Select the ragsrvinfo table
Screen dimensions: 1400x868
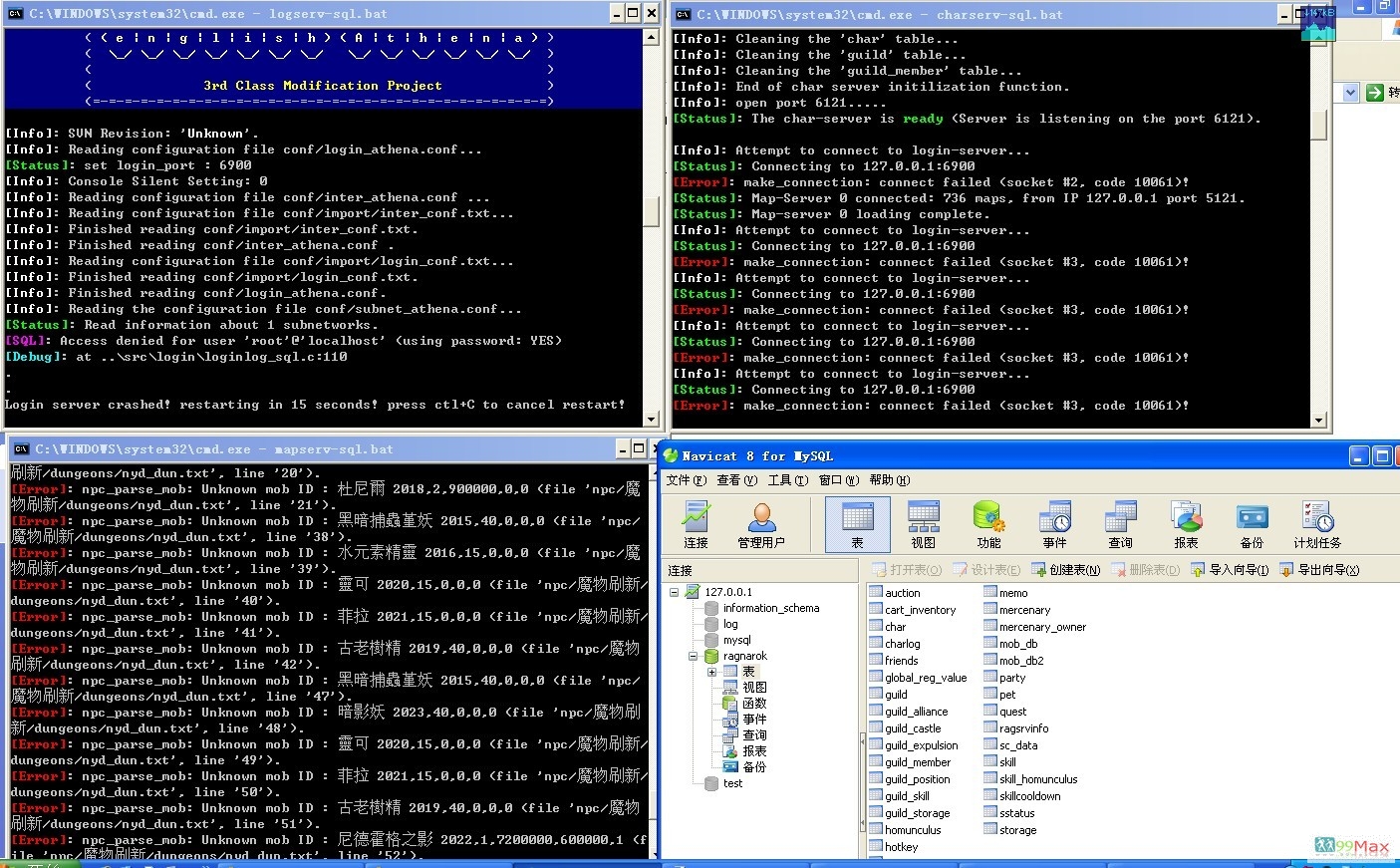(x=1016, y=728)
